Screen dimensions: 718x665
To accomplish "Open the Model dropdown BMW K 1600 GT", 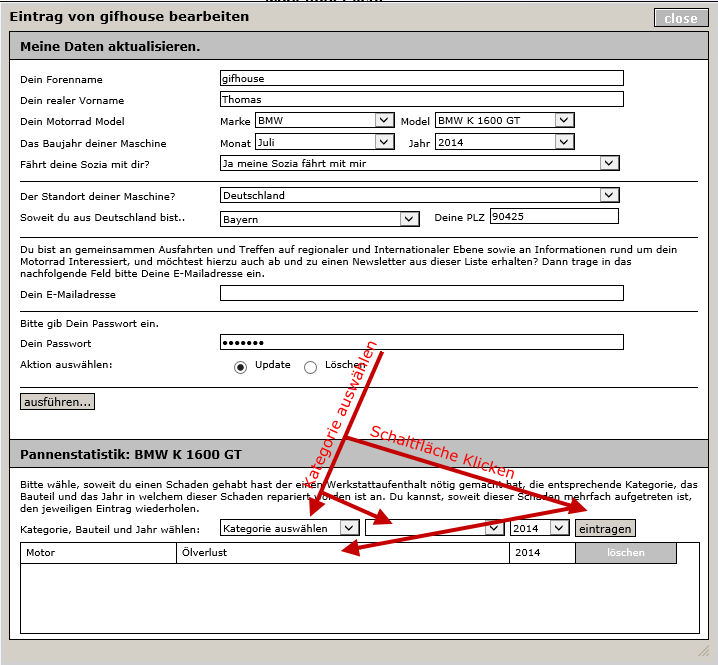I will click(504, 120).
